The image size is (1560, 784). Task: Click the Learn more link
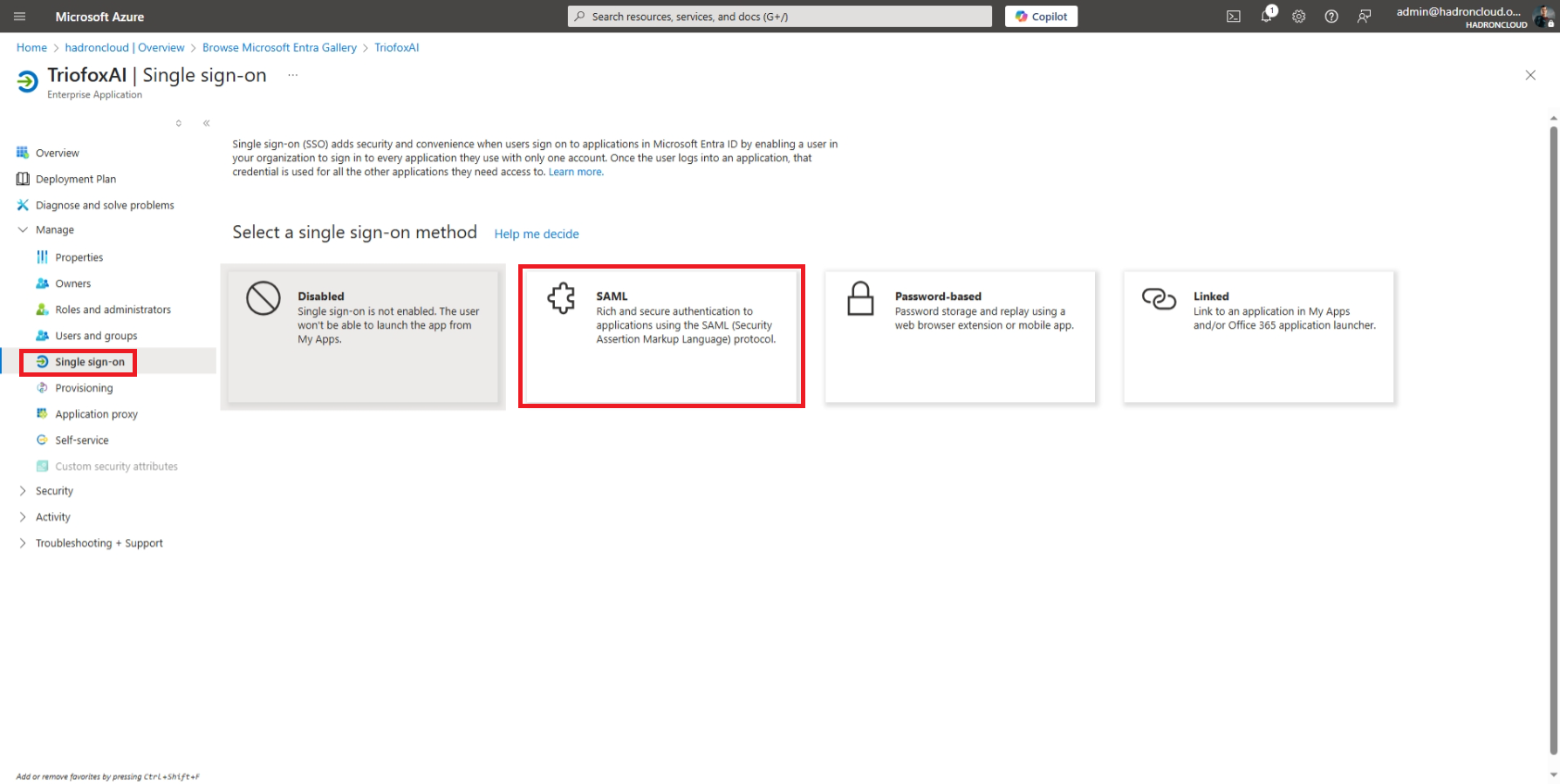pyautogui.click(x=576, y=173)
